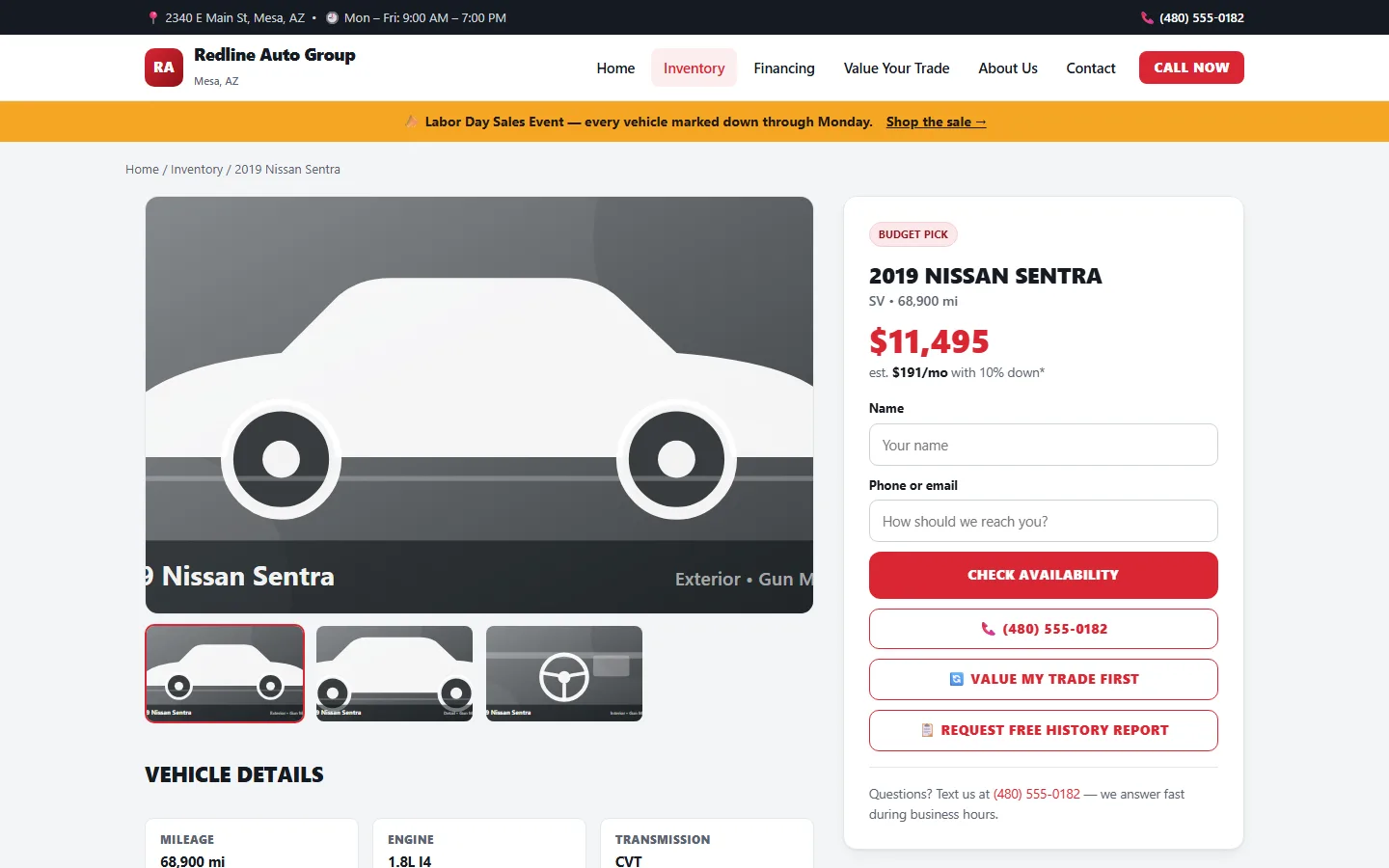Click the TRANSMISSION detail card
This screenshot has width=1389, height=868.
(x=707, y=844)
